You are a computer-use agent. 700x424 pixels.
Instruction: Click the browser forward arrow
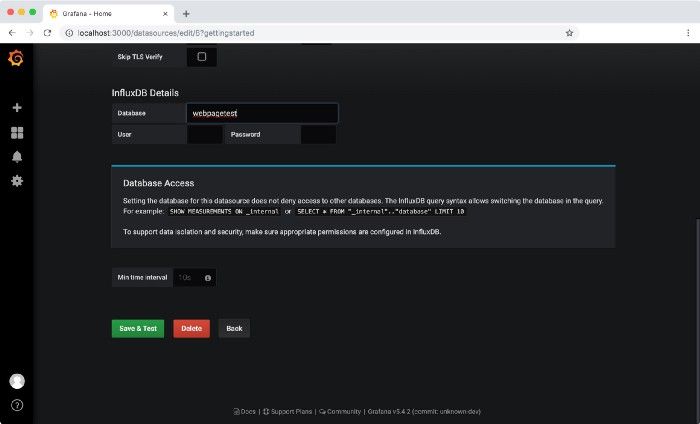click(29, 33)
